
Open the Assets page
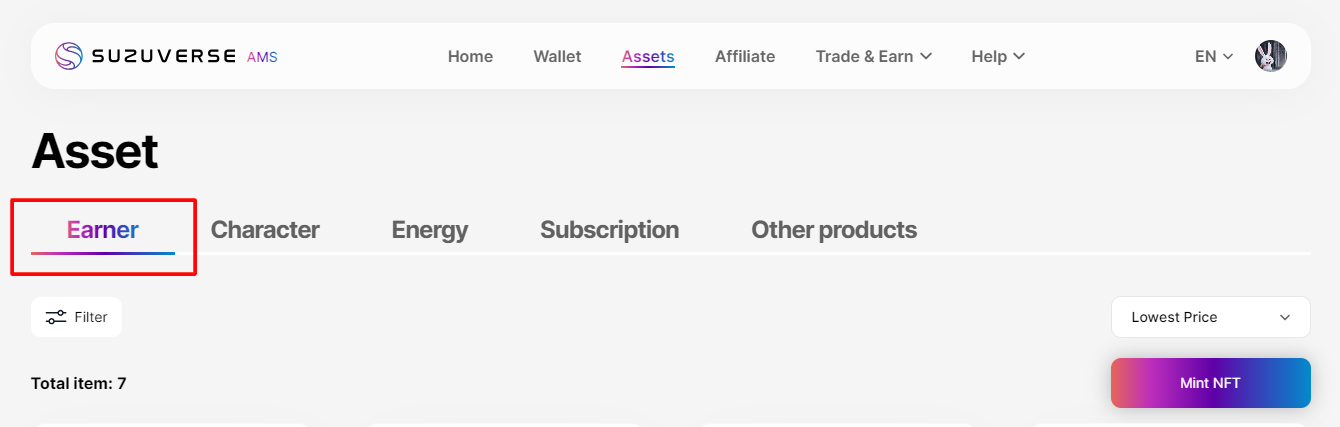click(648, 56)
